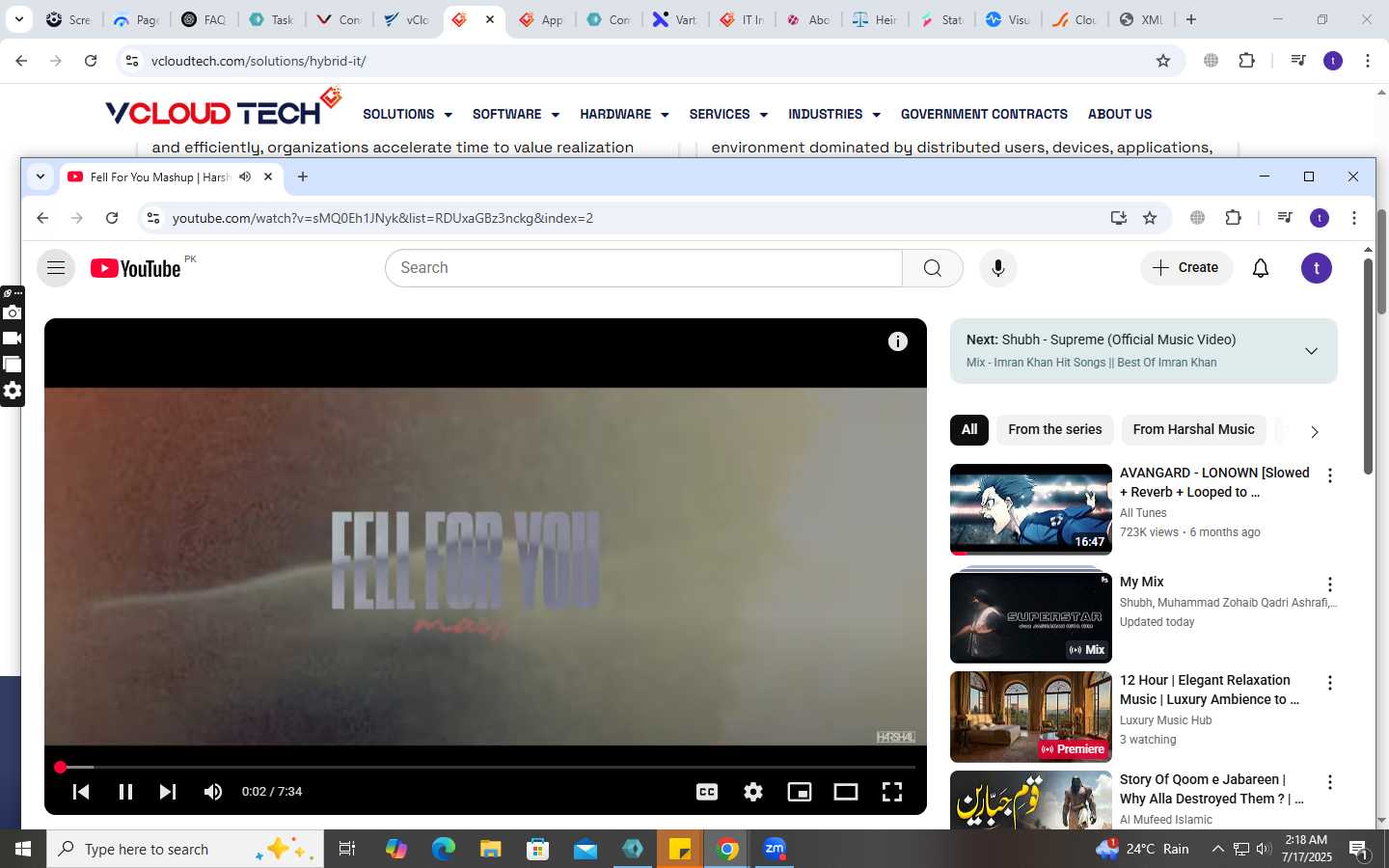Open the capture tool settings gear
The image size is (1389, 868).
point(12,391)
